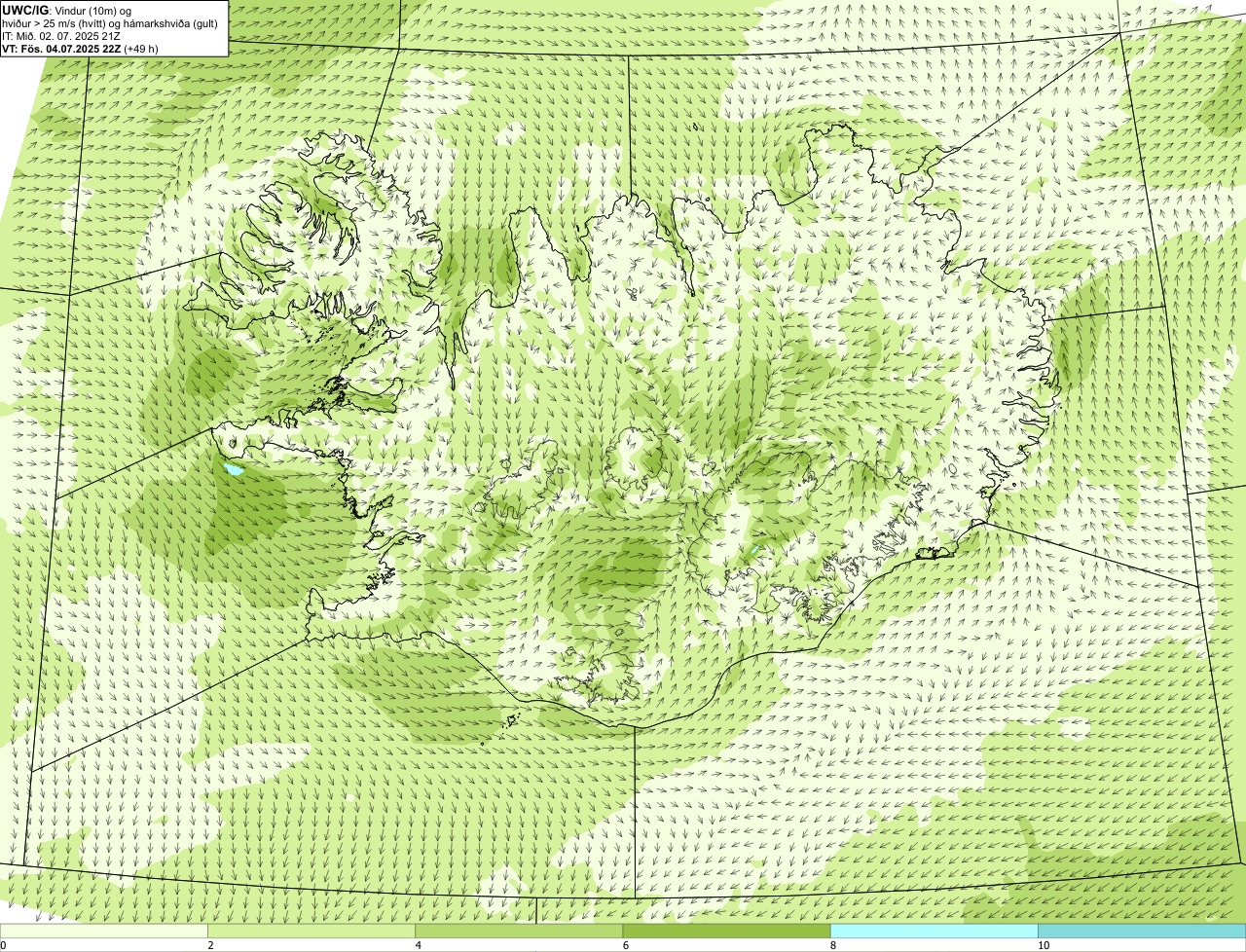Click the light green 2–4 m/s legend segment
Screen dimensions: 1246x952
pyautogui.click(x=311, y=932)
